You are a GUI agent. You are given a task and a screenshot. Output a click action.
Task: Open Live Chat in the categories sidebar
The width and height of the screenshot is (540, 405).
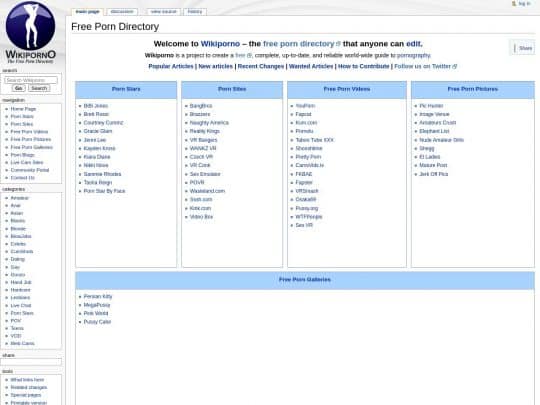coord(21,305)
